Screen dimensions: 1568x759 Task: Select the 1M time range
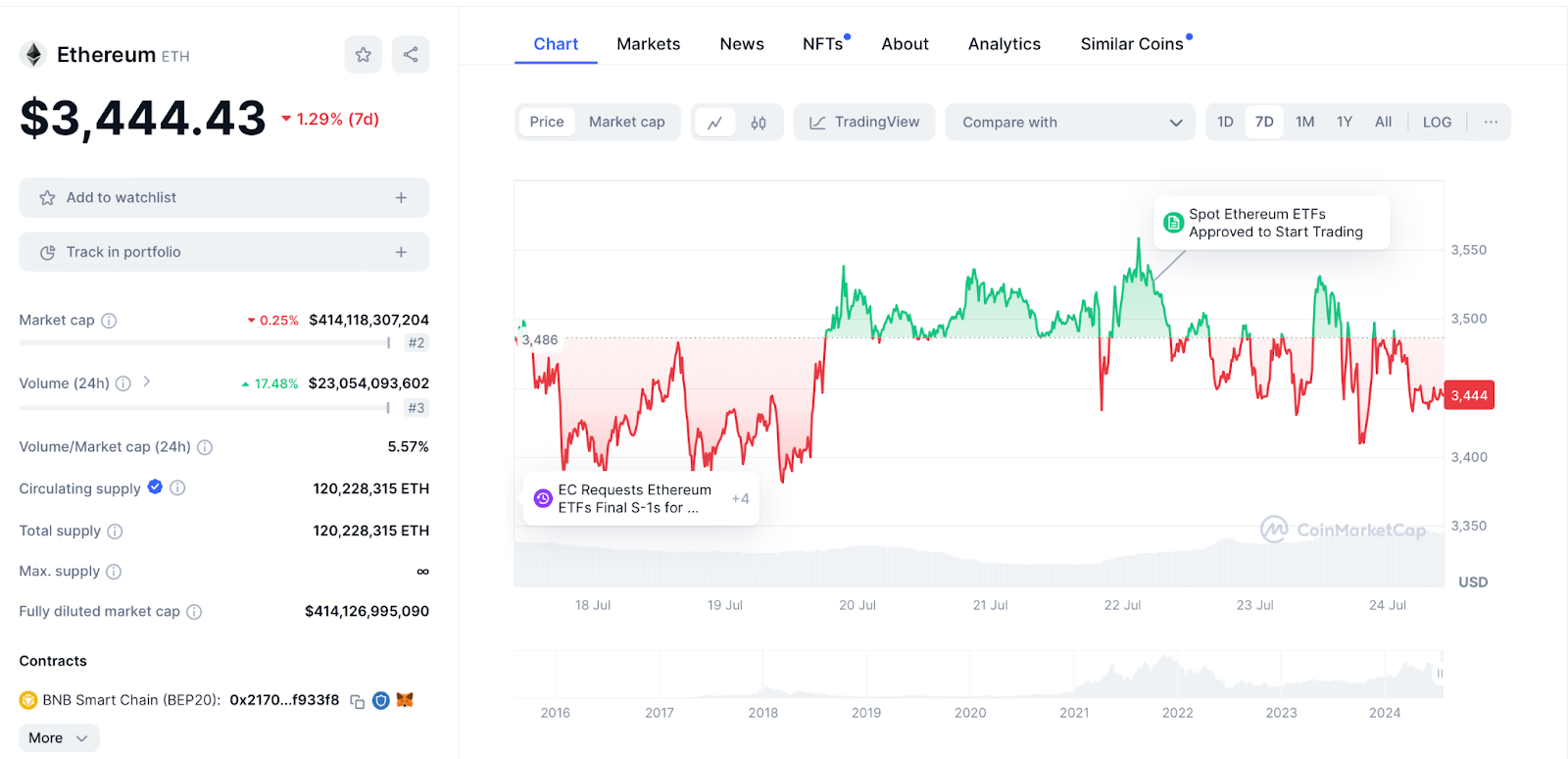[1304, 122]
